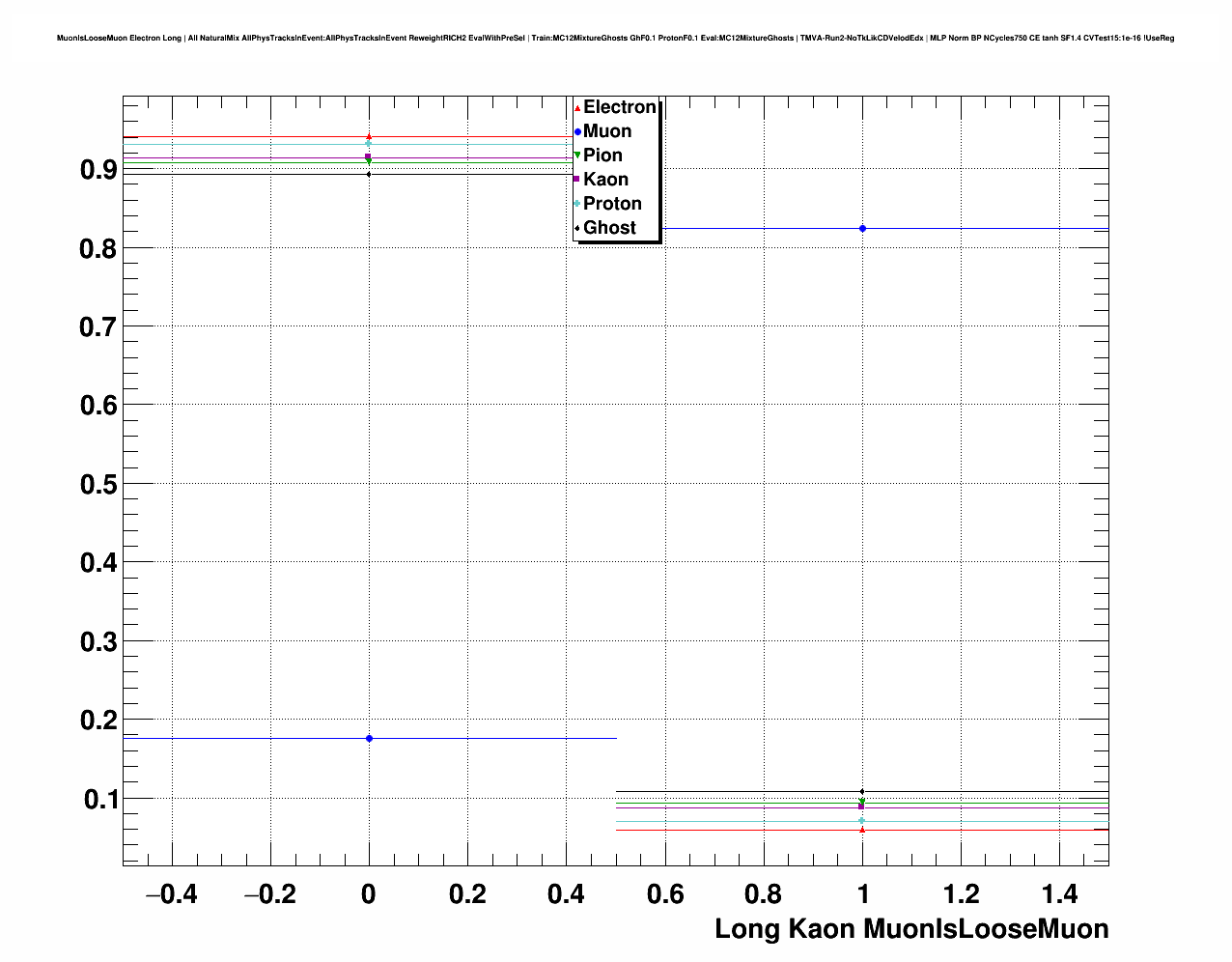1232x962 pixels.
Task: Click the 0.5 label on the y-axis
Action: 98,484
